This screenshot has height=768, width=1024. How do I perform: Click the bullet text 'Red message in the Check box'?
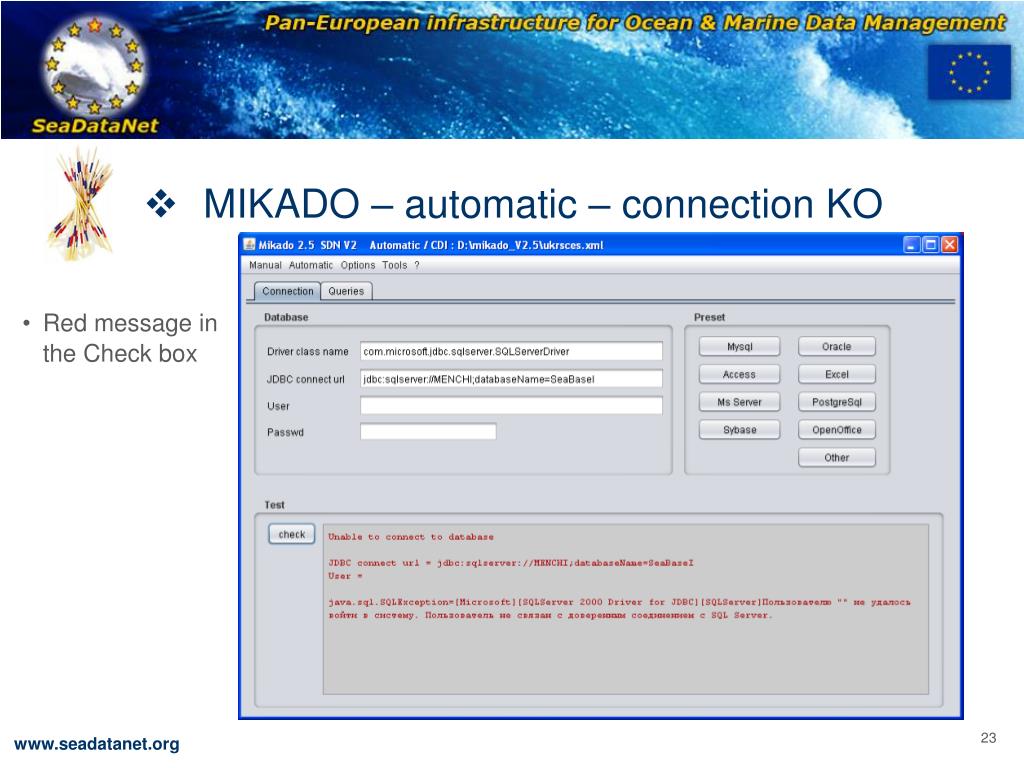[130, 338]
